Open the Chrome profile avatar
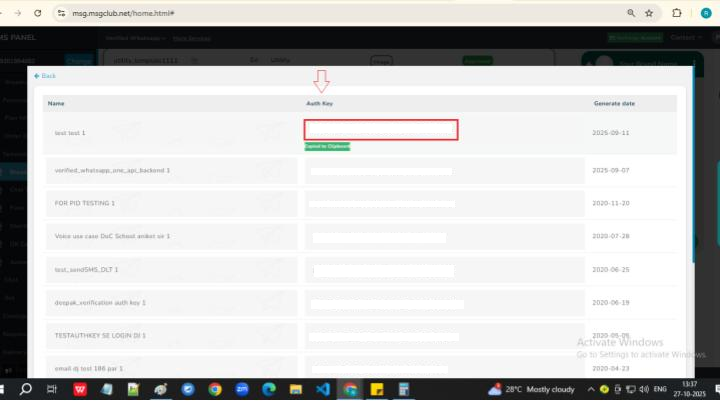This screenshot has width=720, height=402. pyautogui.click(x=704, y=13)
